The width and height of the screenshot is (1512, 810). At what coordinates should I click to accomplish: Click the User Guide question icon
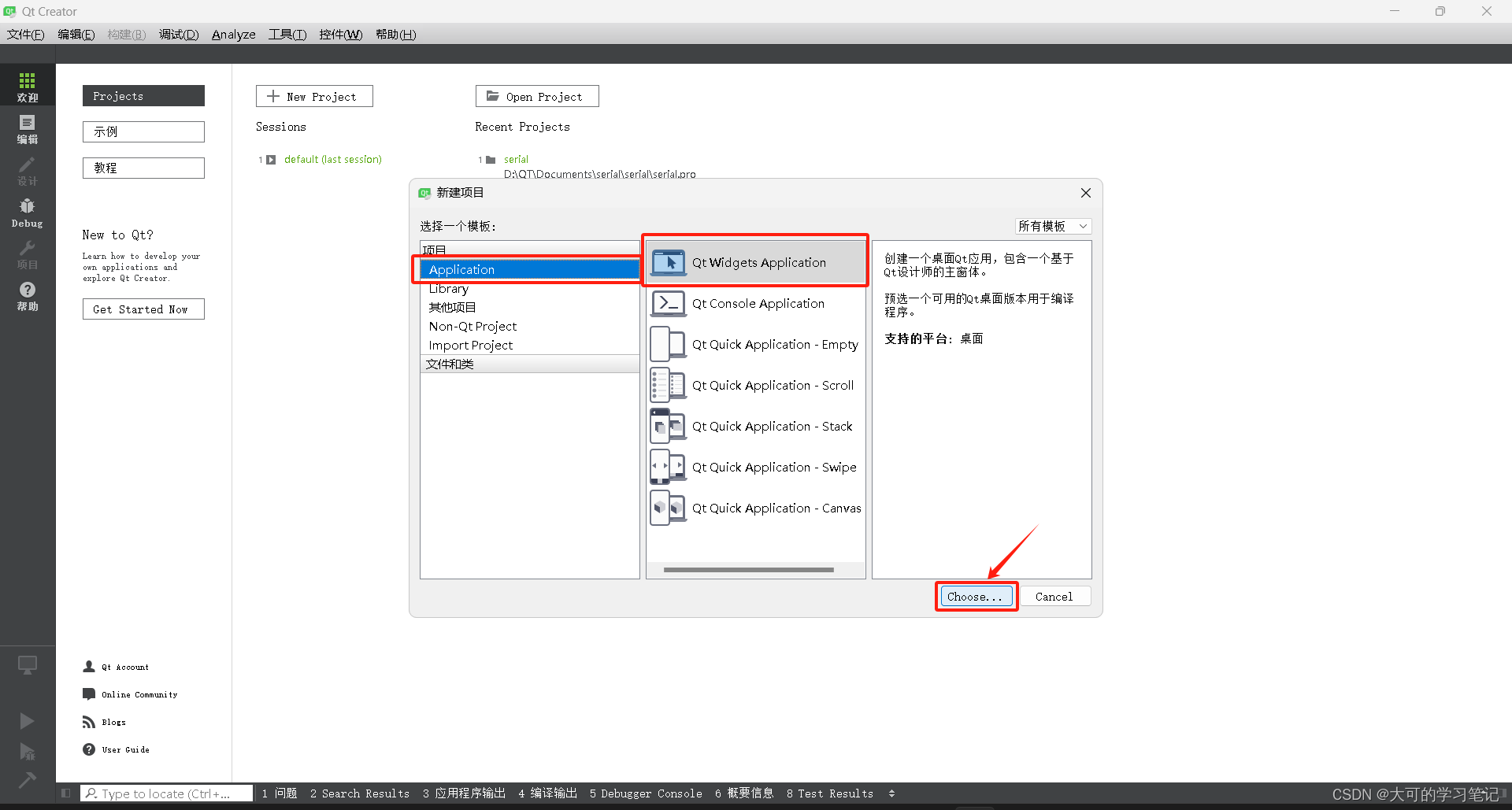tap(89, 749)
